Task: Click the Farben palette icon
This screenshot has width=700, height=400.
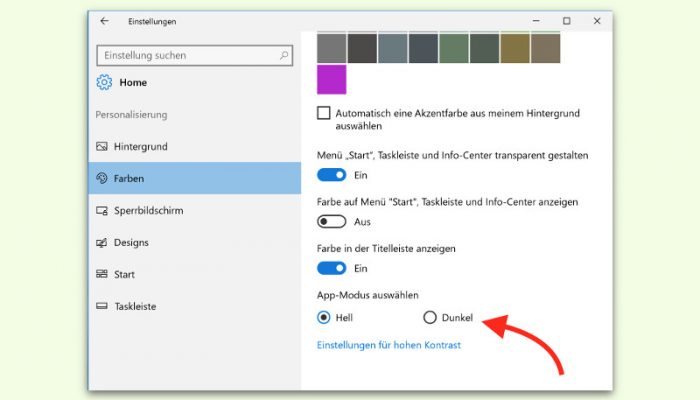Action: pos(102,178)
